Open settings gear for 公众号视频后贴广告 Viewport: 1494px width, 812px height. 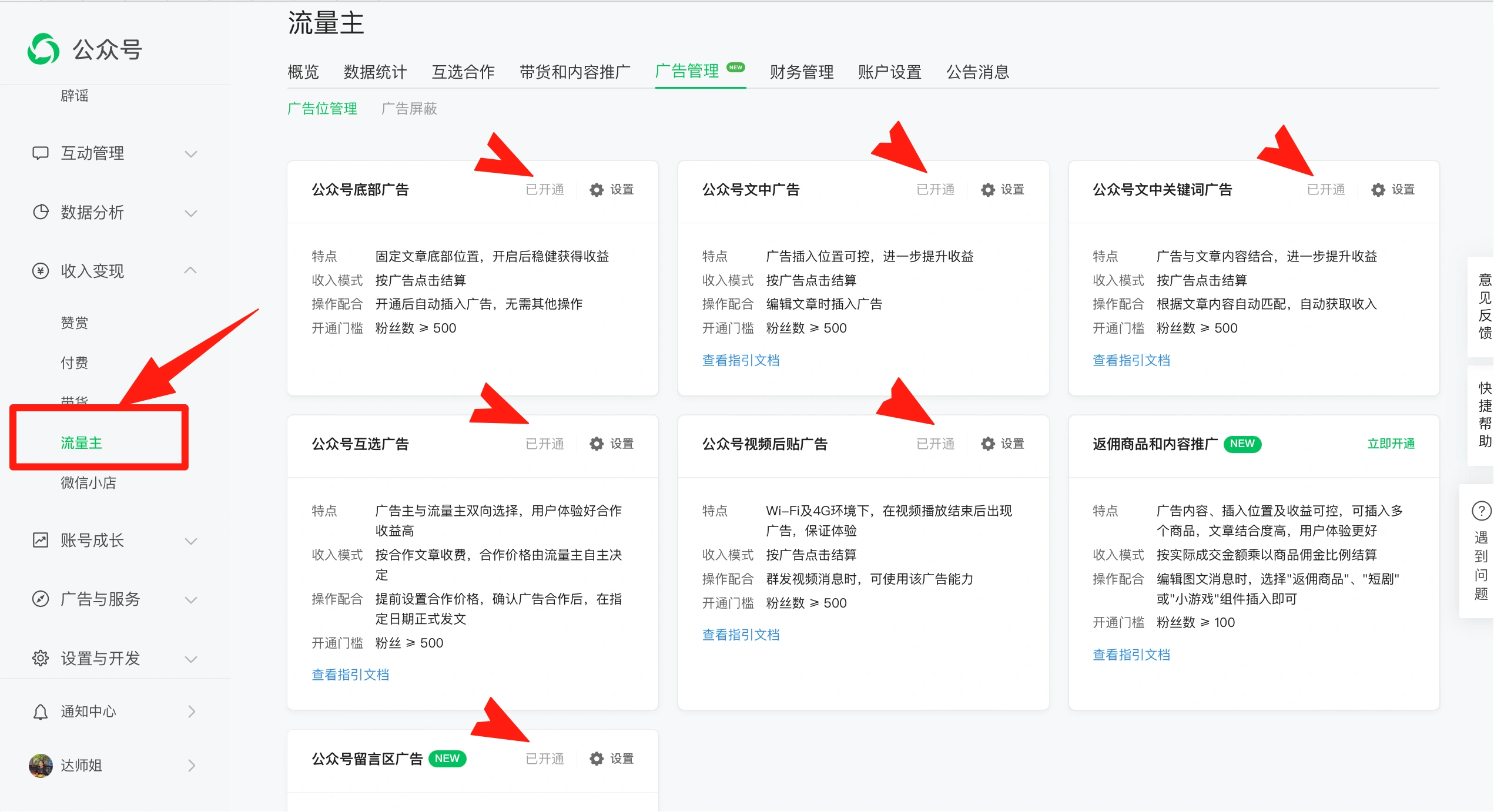987,444
